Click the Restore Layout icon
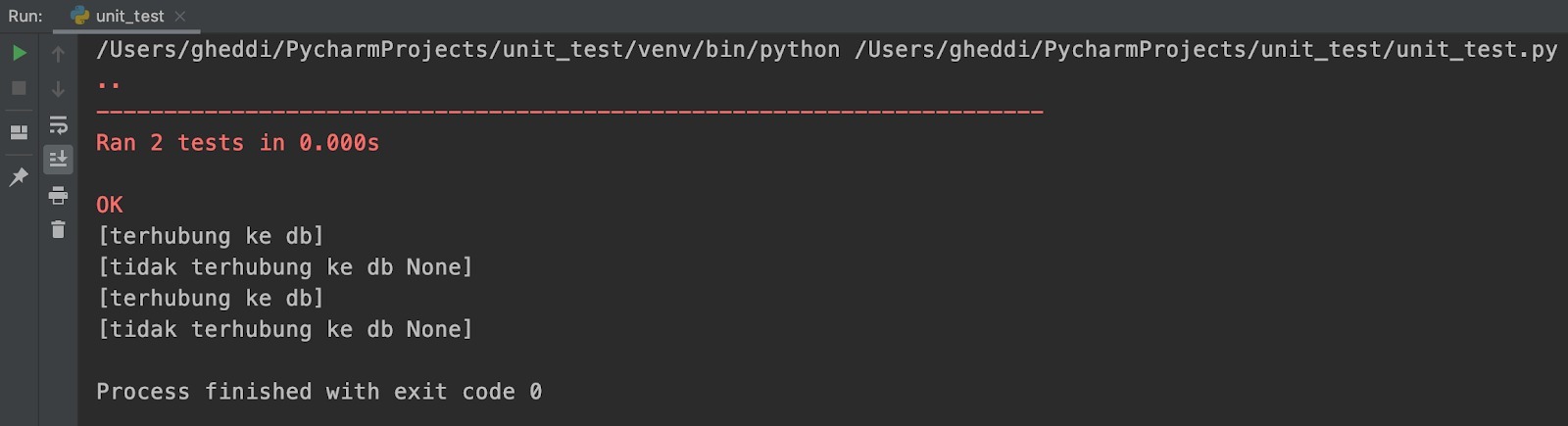 pyautogui.click(x=19, y=132)
